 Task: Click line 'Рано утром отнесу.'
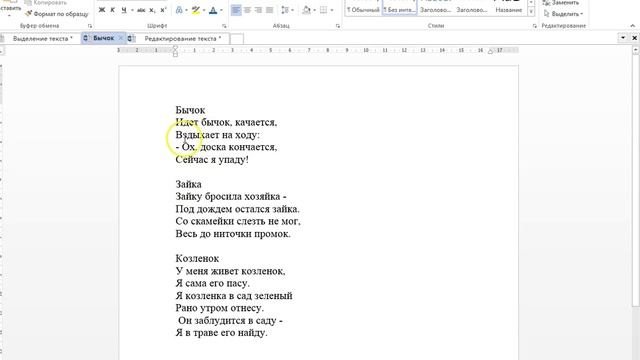(220, 308)
